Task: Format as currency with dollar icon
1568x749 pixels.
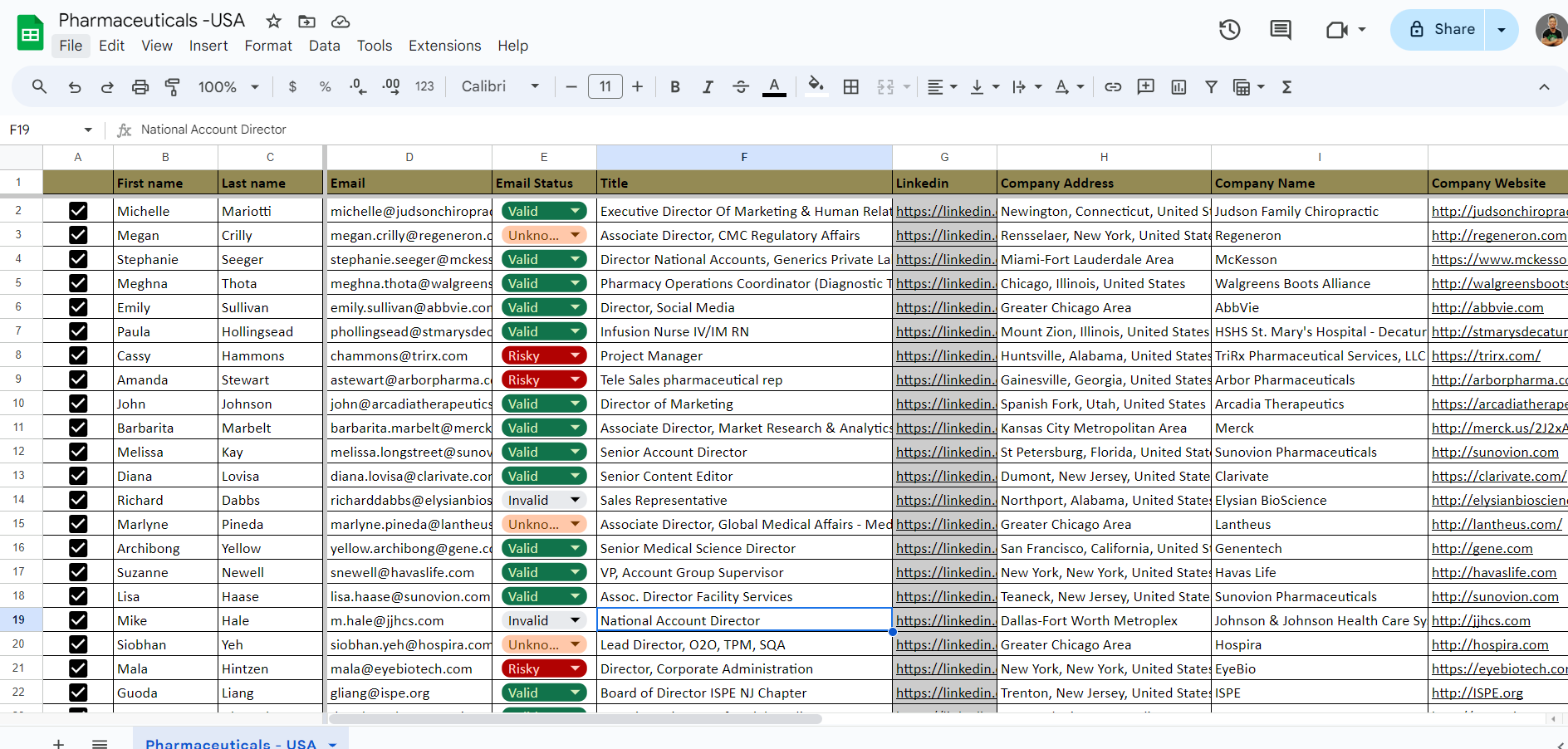Action: 292,86
